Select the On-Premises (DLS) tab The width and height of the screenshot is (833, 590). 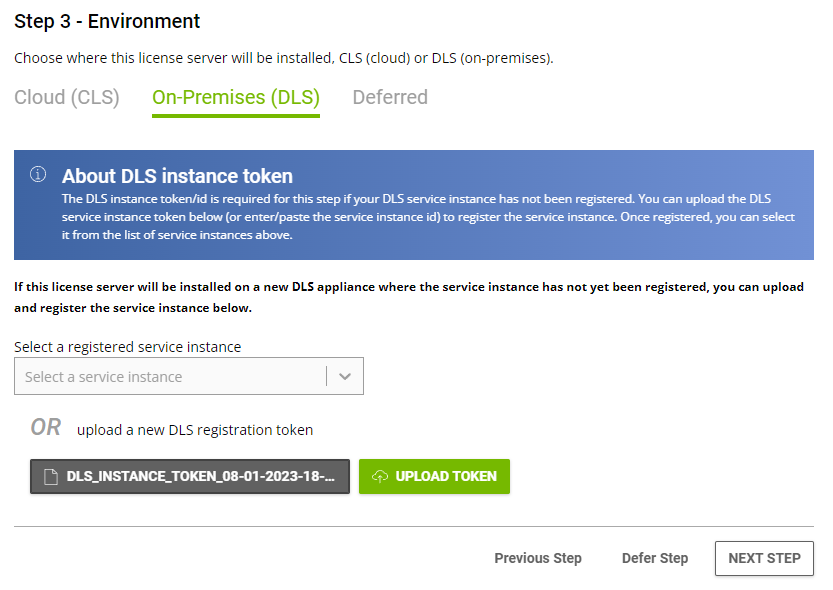tap(235, 98)
